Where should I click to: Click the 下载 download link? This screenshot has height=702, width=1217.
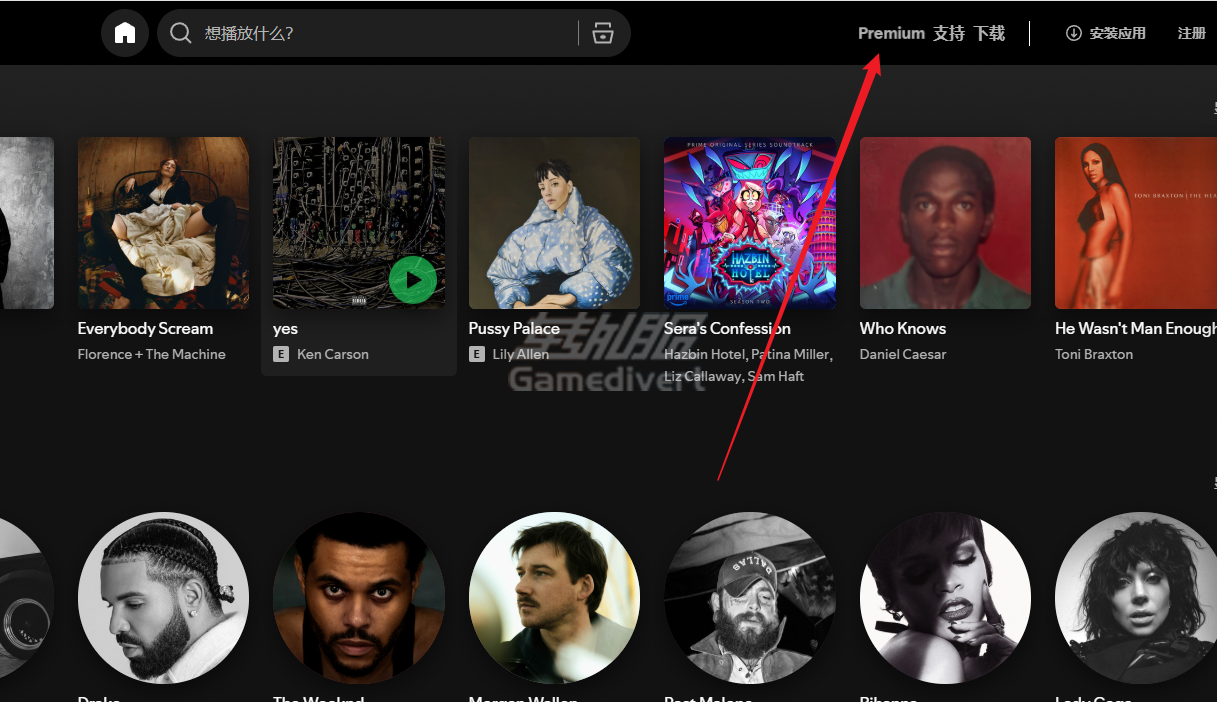coord(989,32)
